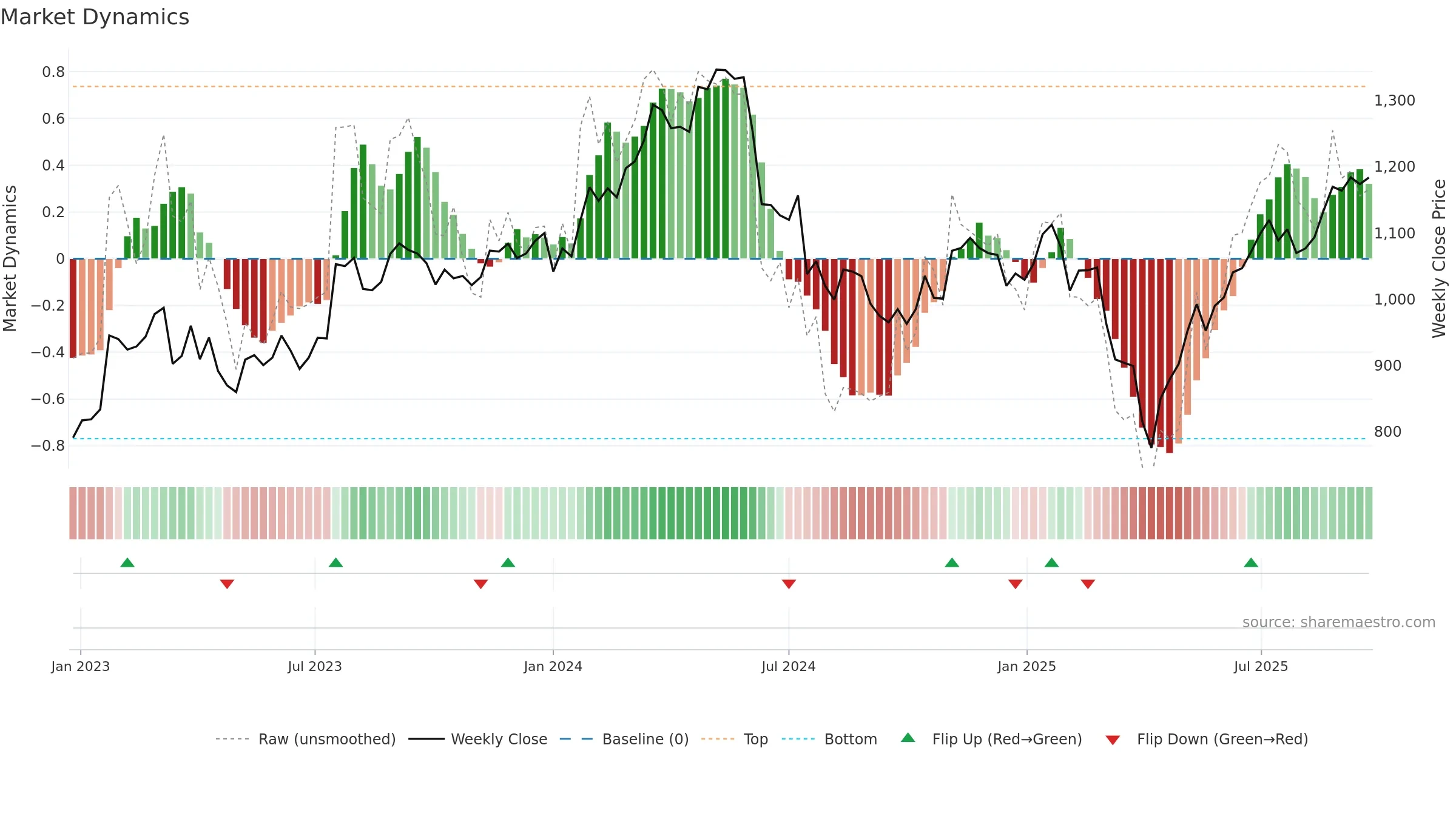
Task: Select the red flip-down triangle in late December 2024
Action: tap(1016, 584)
